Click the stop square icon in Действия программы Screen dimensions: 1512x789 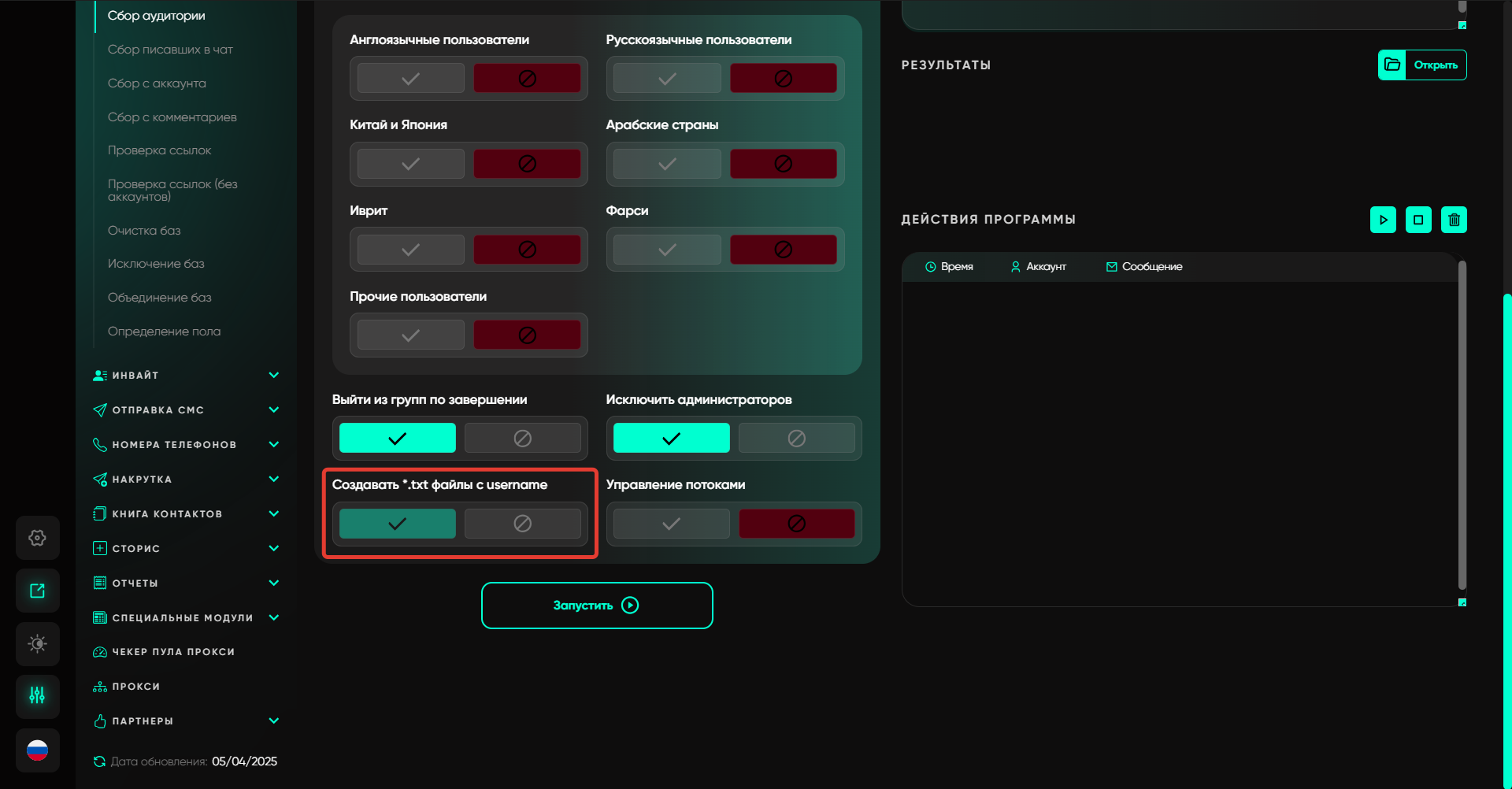point(1418,220)
